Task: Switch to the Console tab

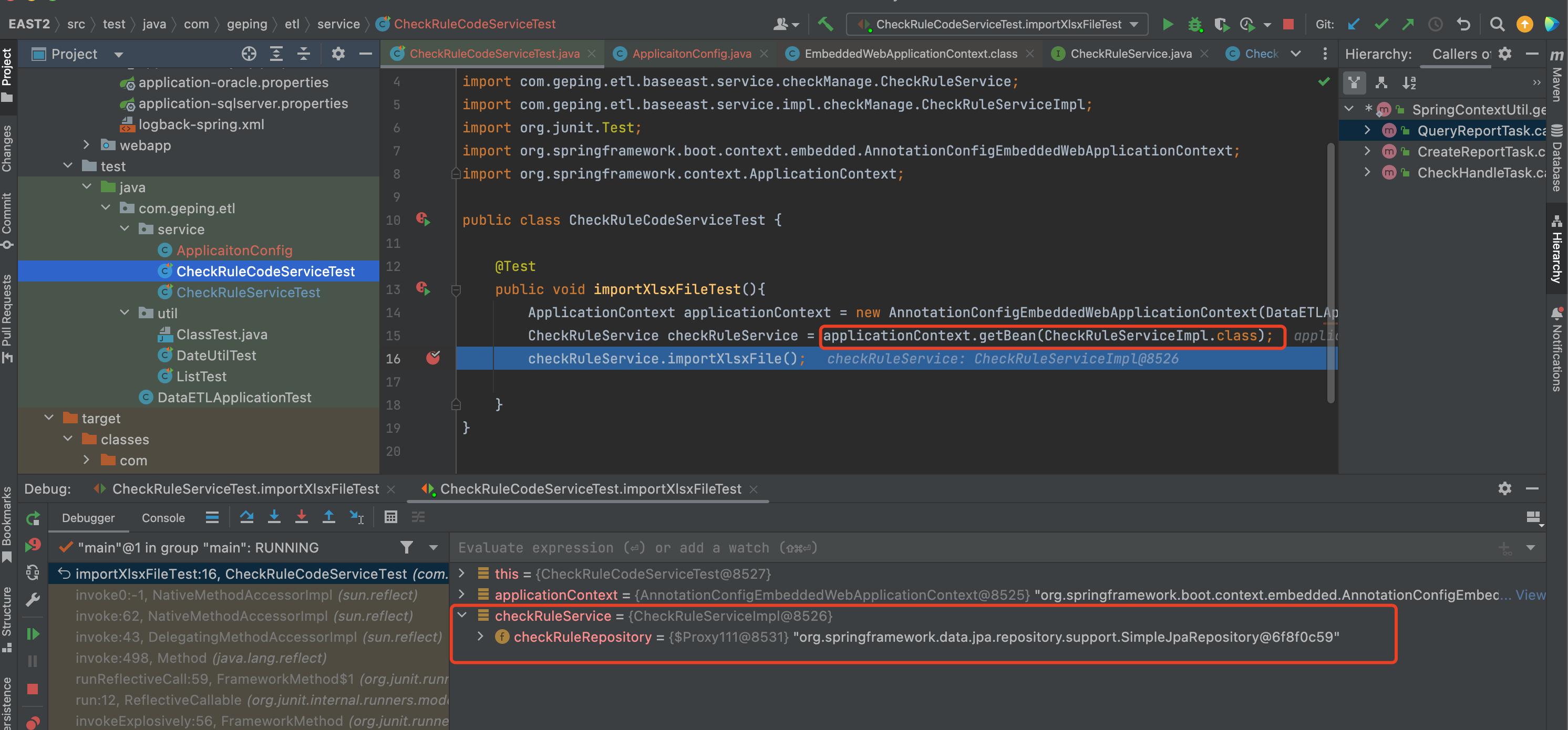Action: [x=163, y=518]
